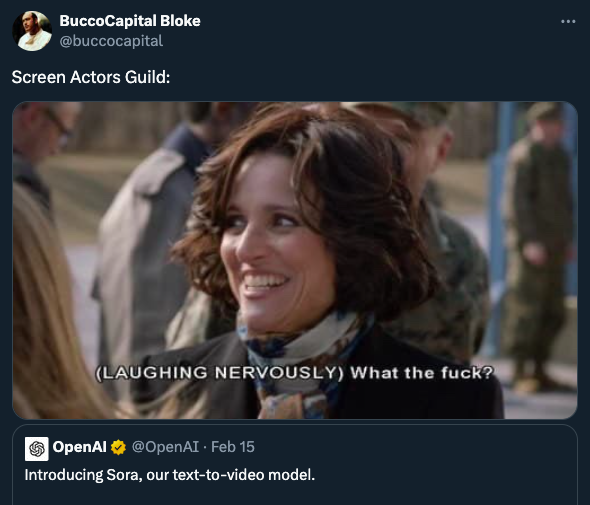Select the 'Screen Actors Guild:' tweet text
This screenshot has width=590, height=505.
91,77
